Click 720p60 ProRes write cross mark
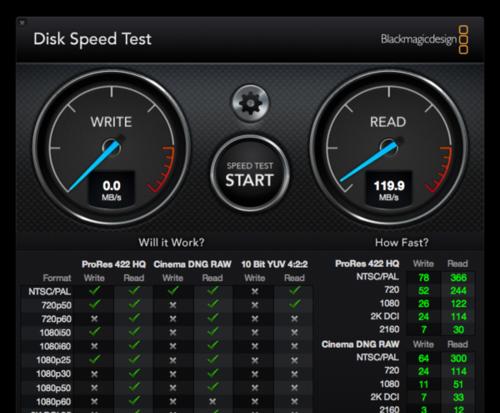 click(95, 319)
